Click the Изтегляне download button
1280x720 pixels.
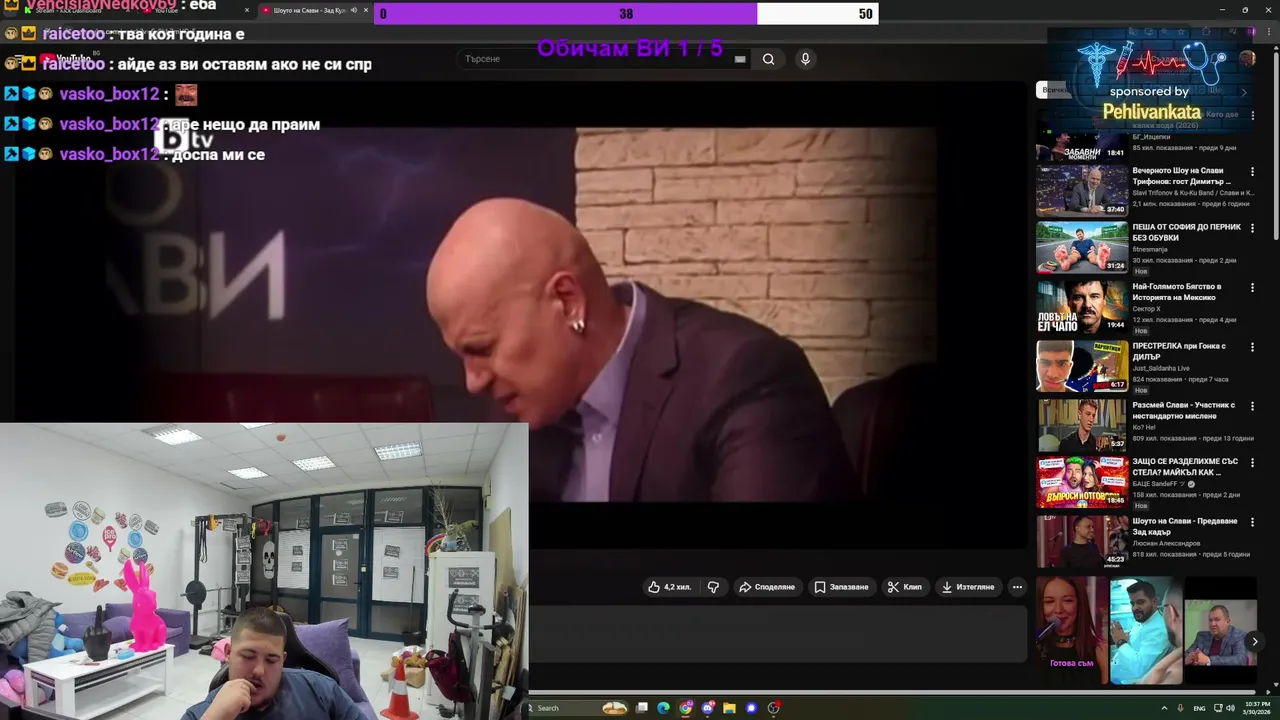(x=968, y=587)
